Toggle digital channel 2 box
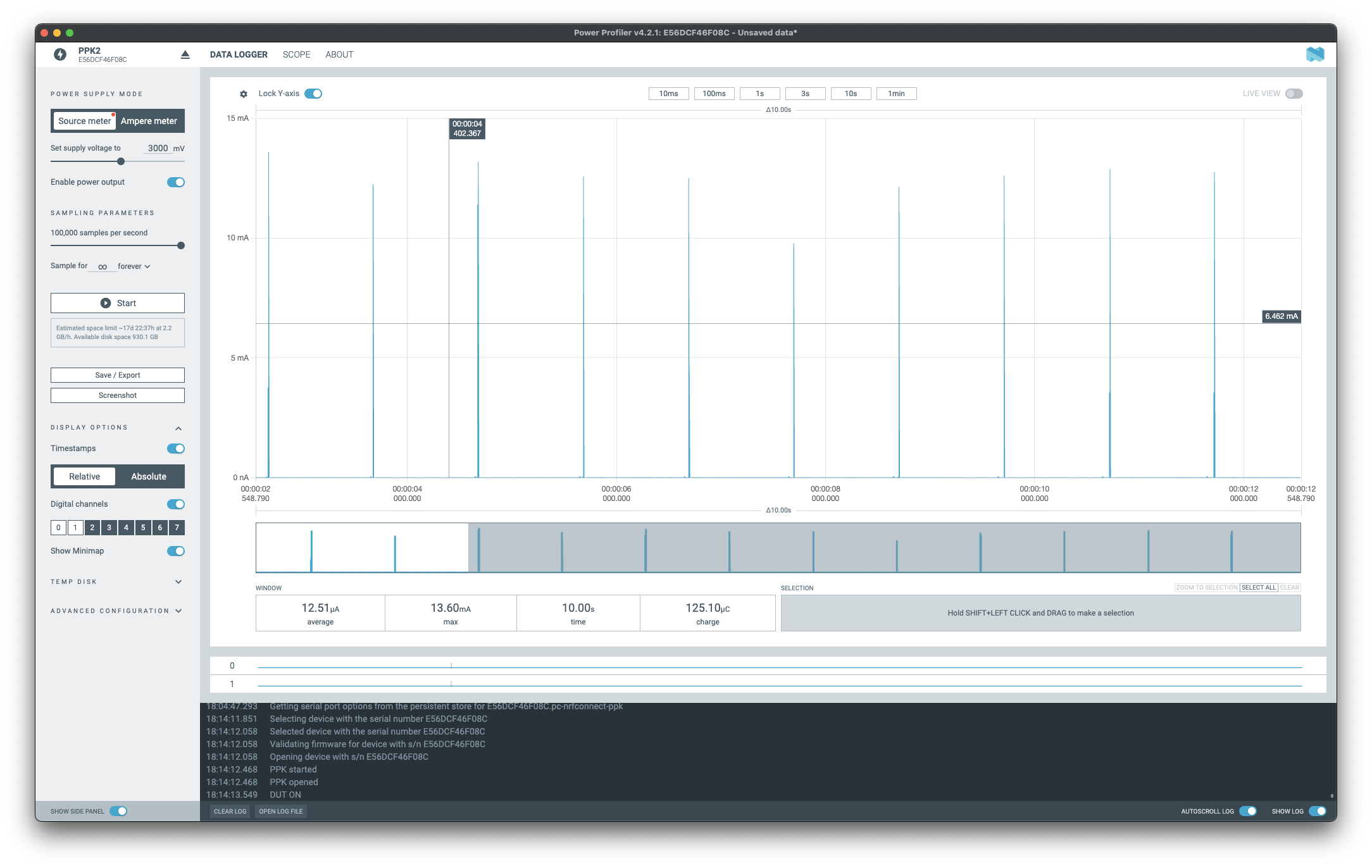Viewport: 1372px width, 868px height. click(92, 527)
